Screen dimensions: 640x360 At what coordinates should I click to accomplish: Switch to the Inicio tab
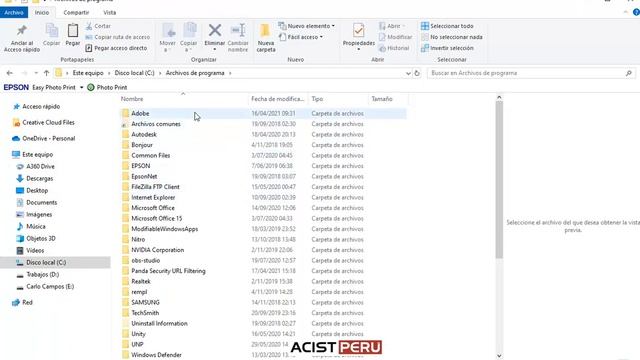click(x=42, y=13)
